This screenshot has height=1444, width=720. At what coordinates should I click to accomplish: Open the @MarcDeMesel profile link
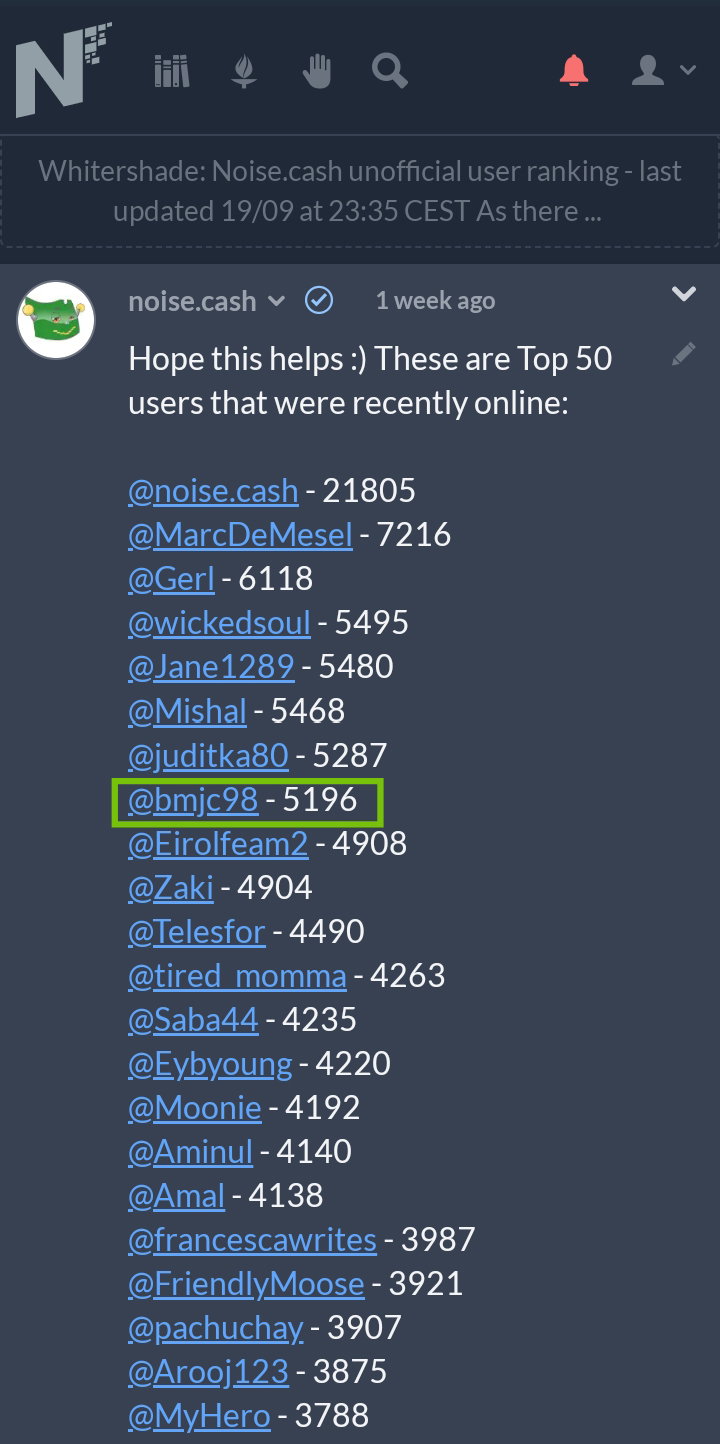[x=240, y=535]
